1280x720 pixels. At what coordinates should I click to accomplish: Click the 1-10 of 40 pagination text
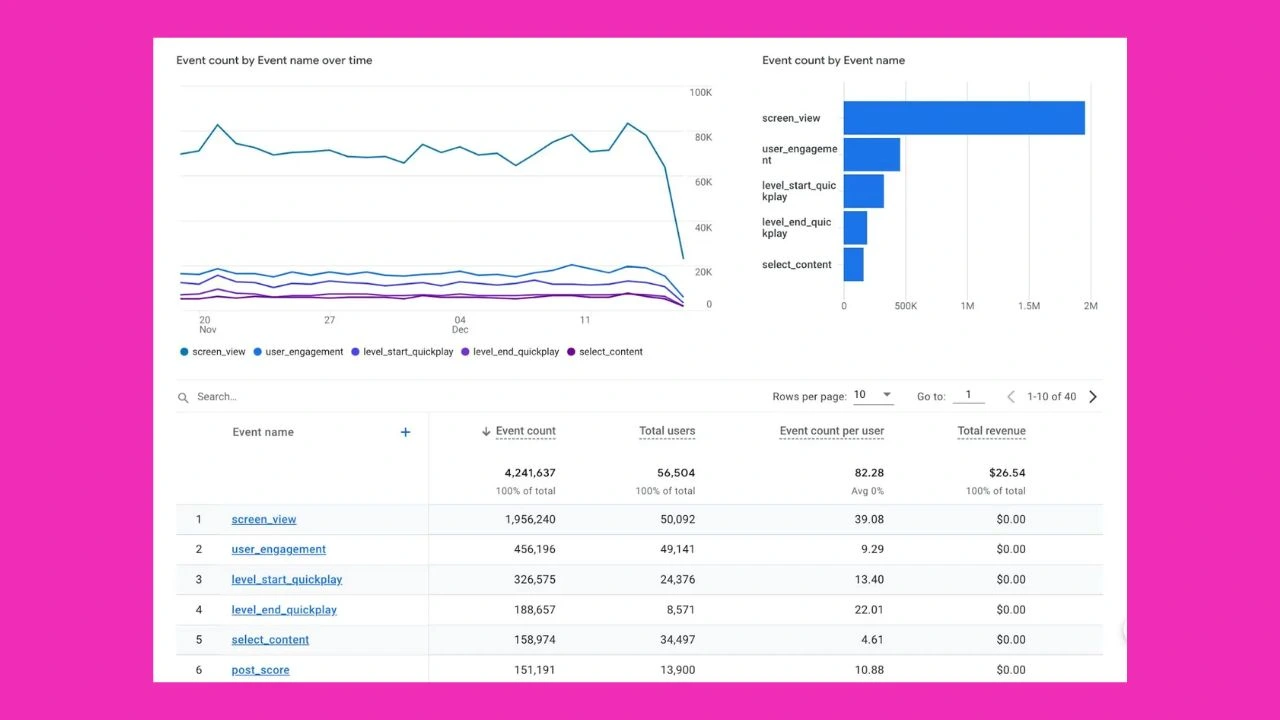1052,397
